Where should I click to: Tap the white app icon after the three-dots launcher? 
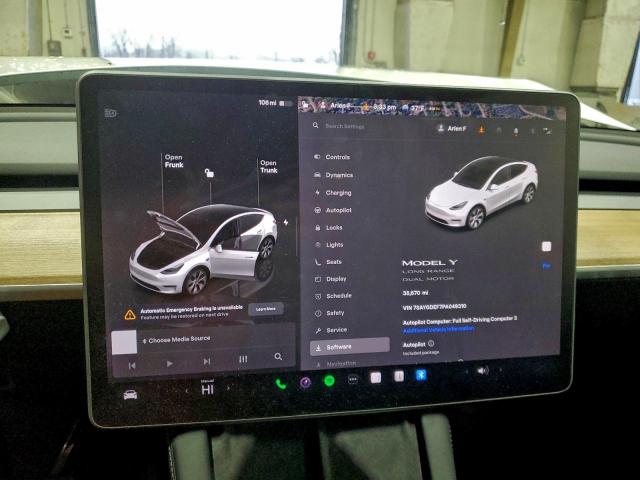pos(376,378)
